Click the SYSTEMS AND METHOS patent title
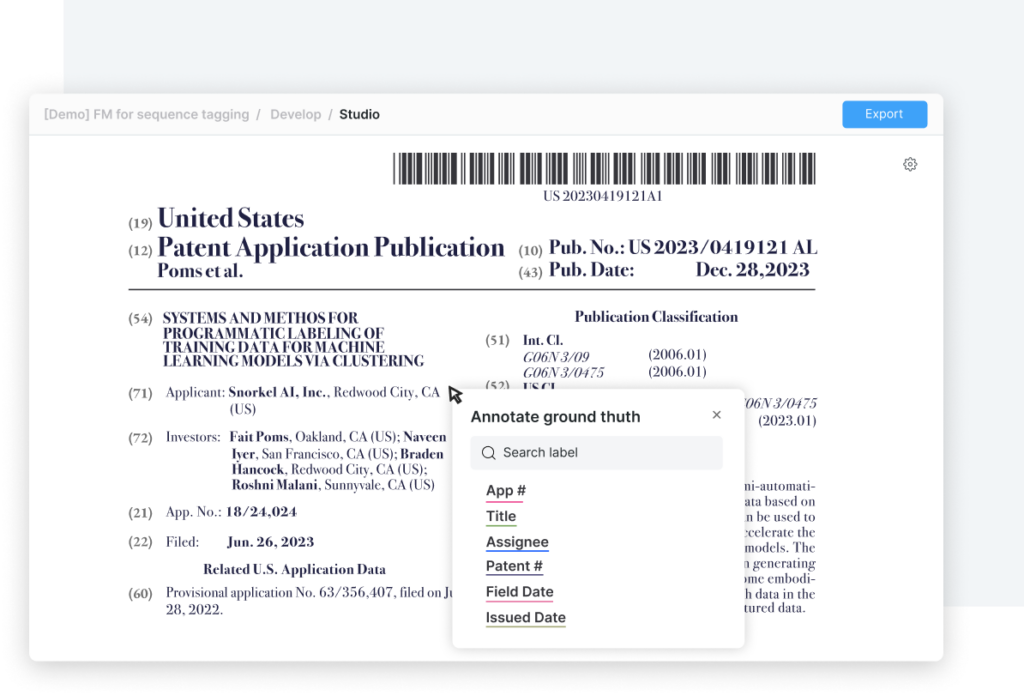Viewport: 1024px width, 696px height. [x=293, y=340]
